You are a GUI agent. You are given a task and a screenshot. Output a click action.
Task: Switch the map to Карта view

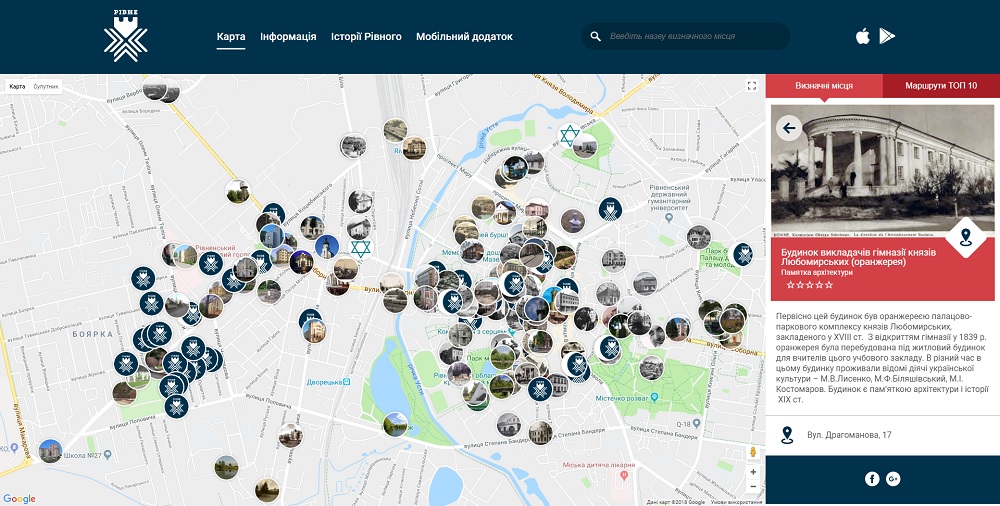click(17, 87)
